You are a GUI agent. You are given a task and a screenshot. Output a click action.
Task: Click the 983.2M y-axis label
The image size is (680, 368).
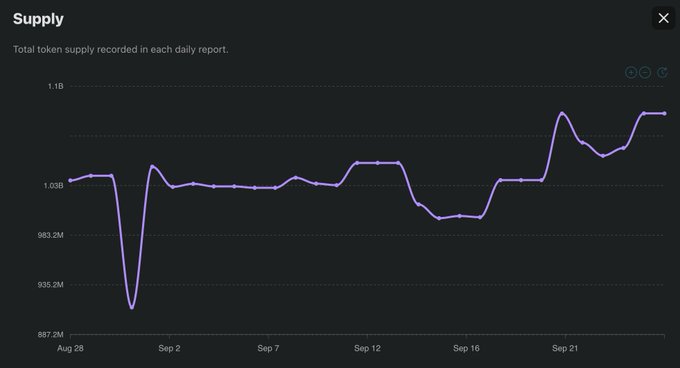pos(50,235)
